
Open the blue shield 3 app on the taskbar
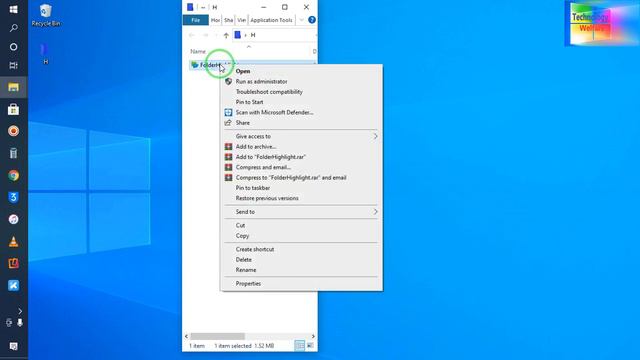coord(13,197)
